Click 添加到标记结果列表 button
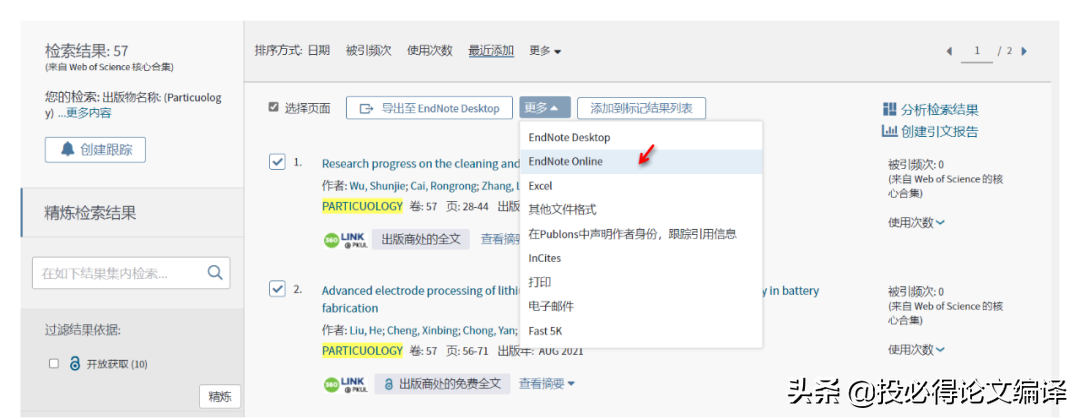Screen dimensions: 1080x419 (x=641, y=108)
